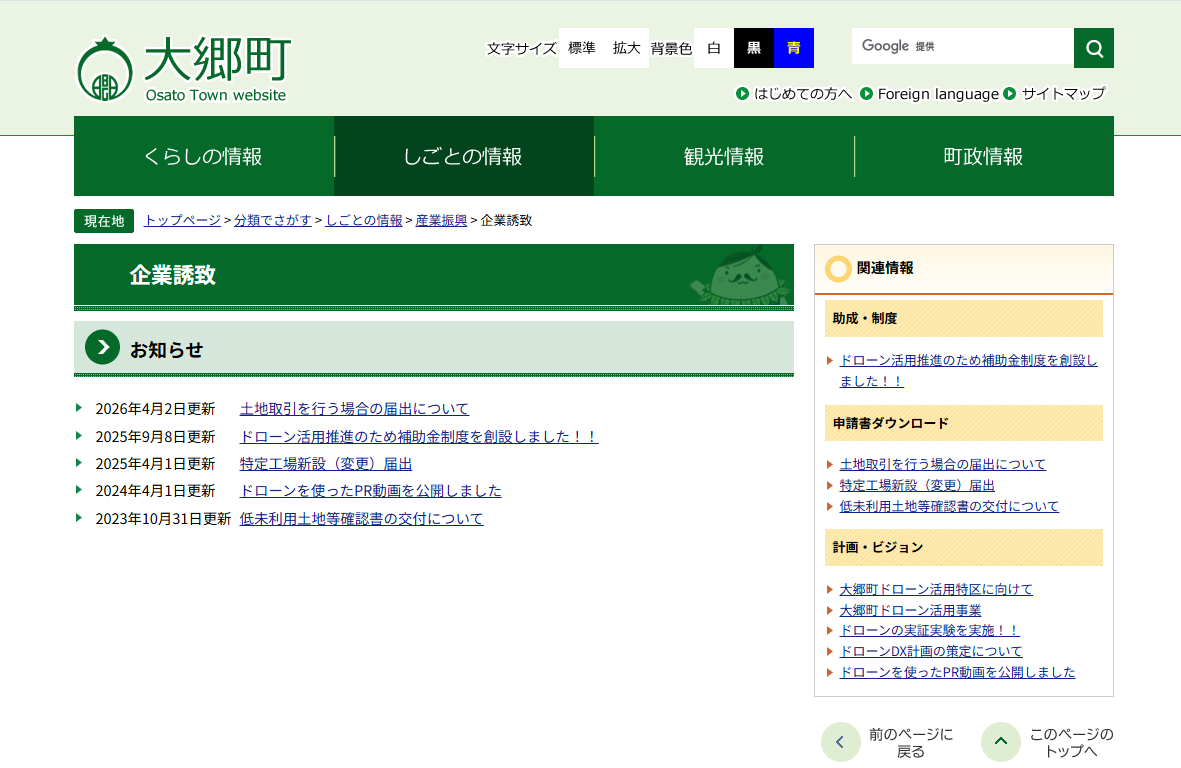Click the 2024年4月1日更新 date text
The height and width of the screenshot is (768, 1181).
click(x=155, y=491)
